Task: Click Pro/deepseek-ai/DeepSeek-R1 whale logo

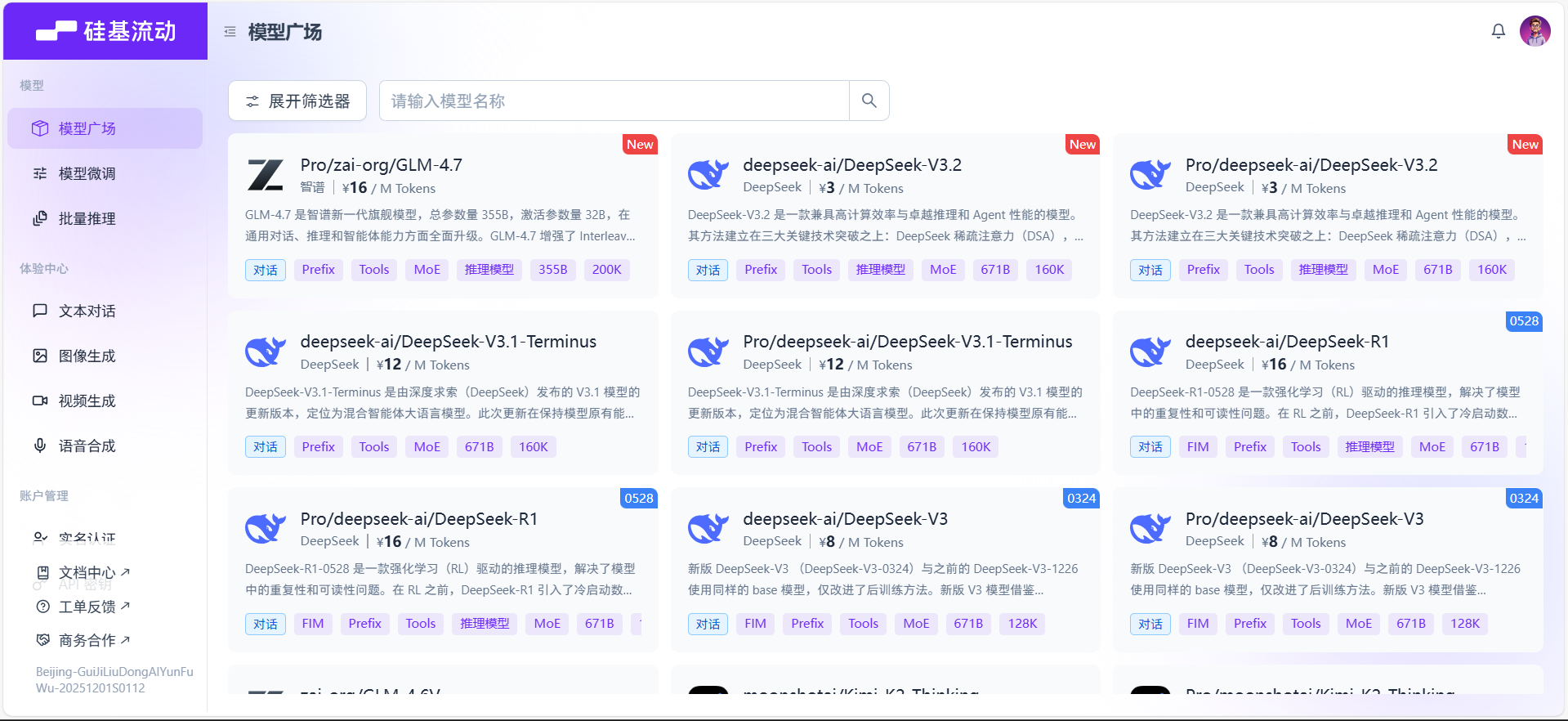Action: [x=266, y=528]
